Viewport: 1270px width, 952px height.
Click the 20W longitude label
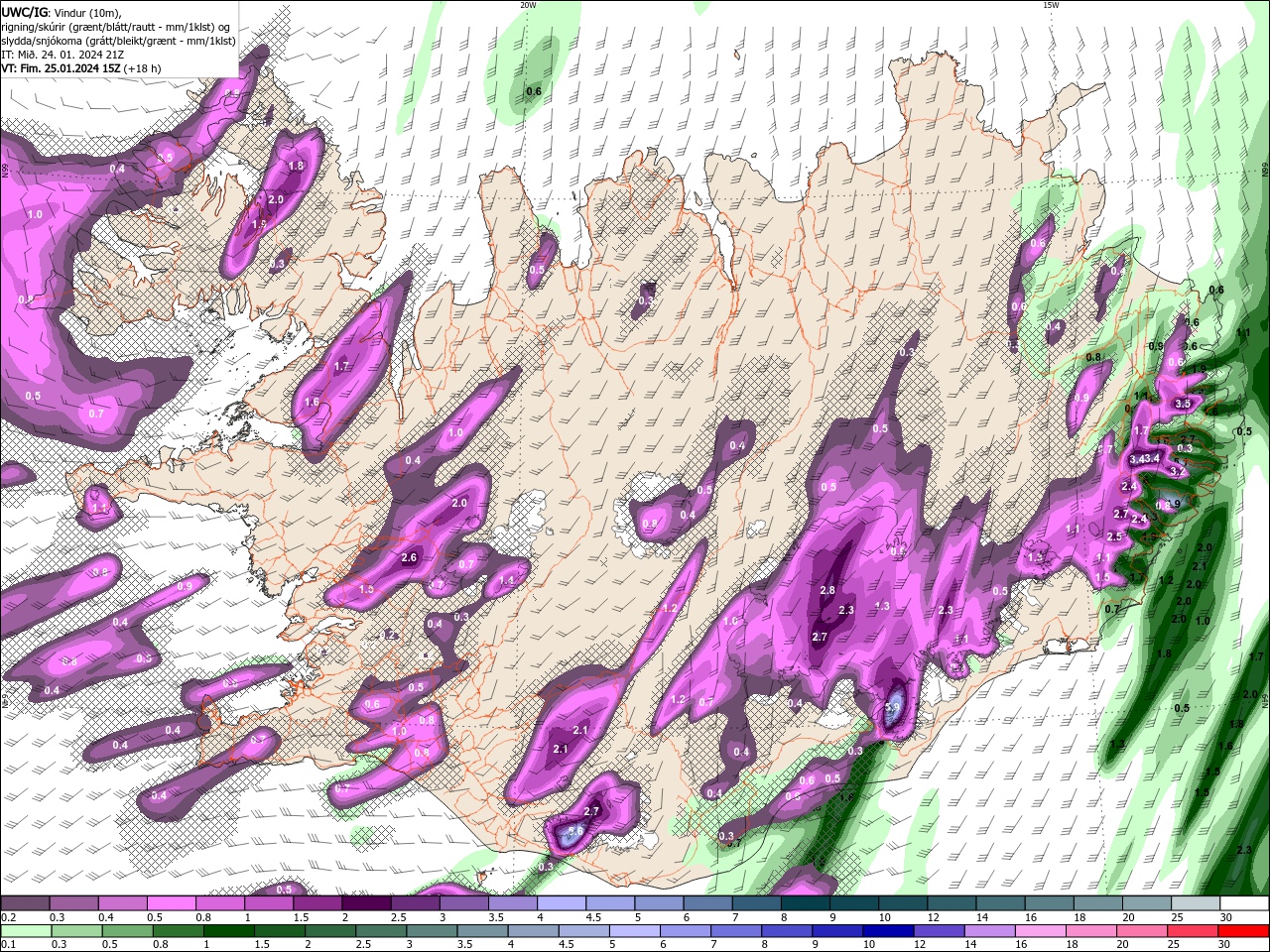528,5
